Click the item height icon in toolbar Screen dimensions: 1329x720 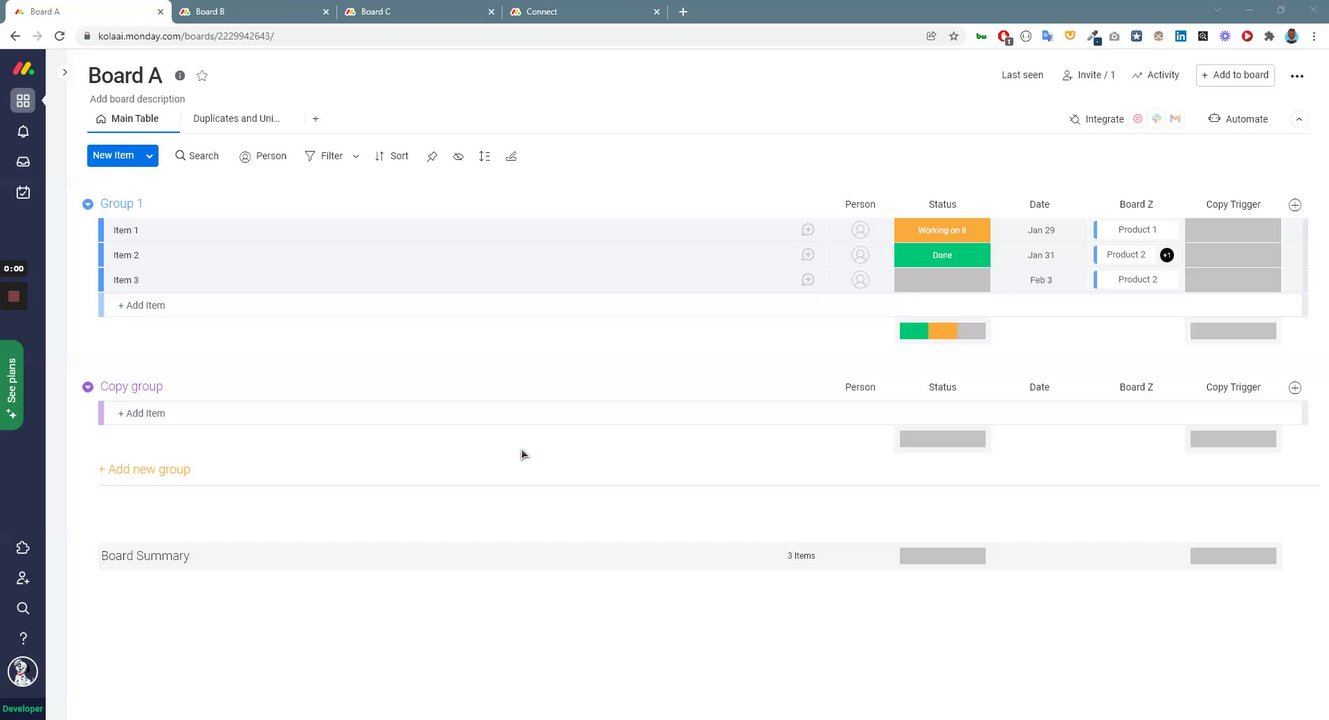point(485,156)
